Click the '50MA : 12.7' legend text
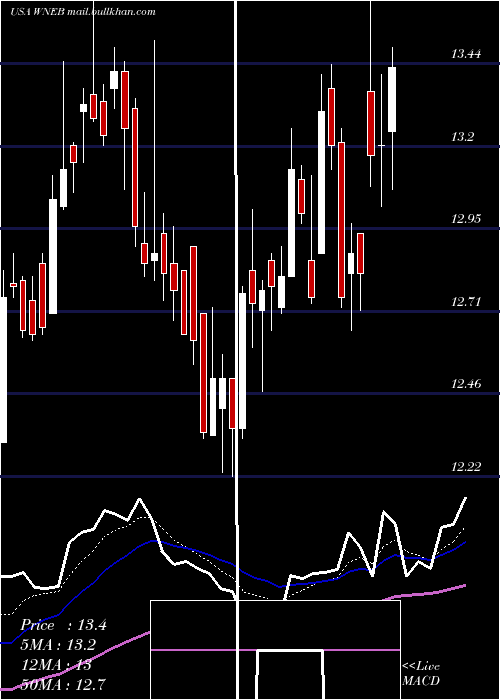This screenshot has width=500, height=700. tap(63, 684)
